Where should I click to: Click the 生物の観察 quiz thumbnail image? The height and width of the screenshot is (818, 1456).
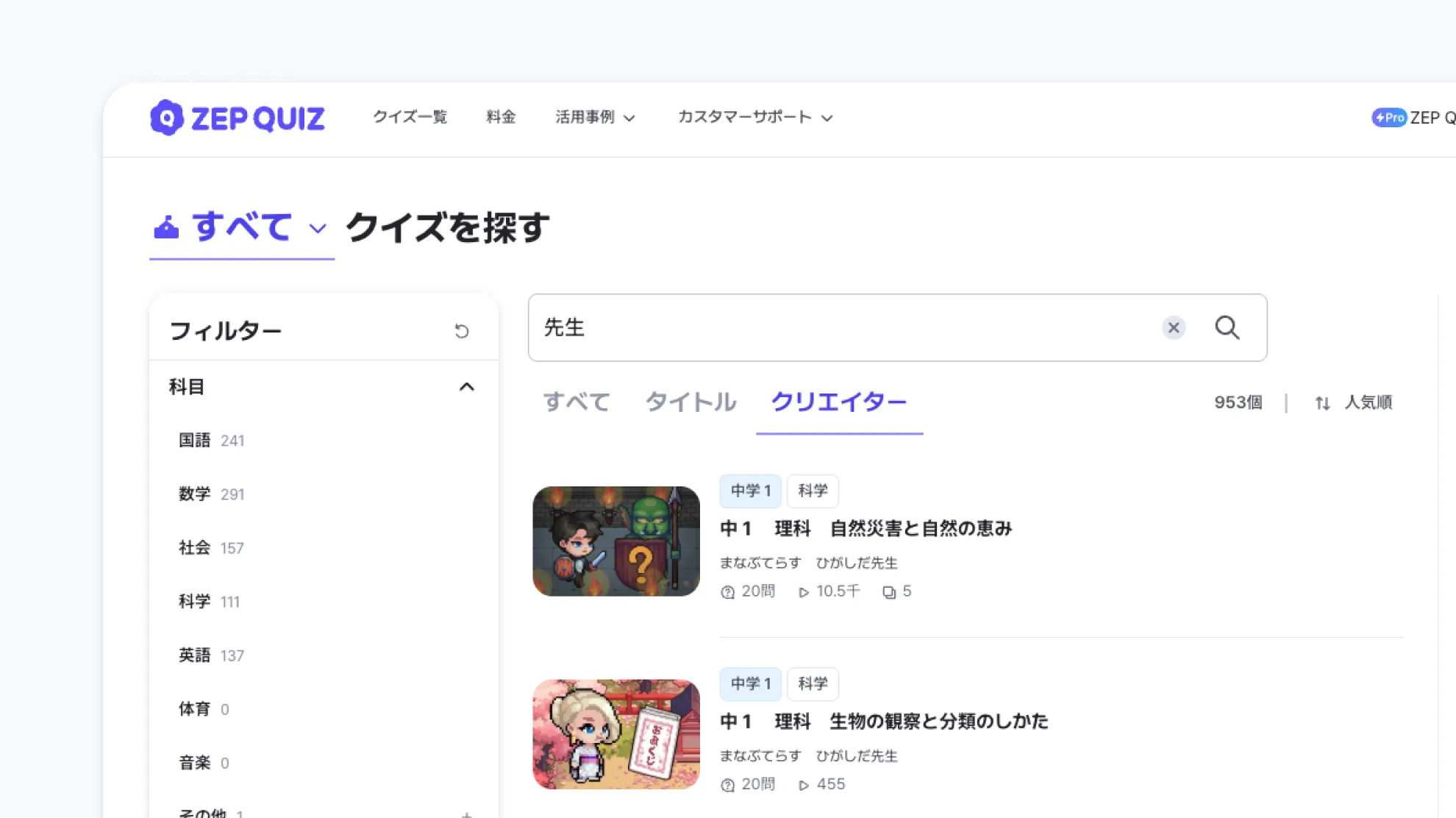(x=615, y=734)
